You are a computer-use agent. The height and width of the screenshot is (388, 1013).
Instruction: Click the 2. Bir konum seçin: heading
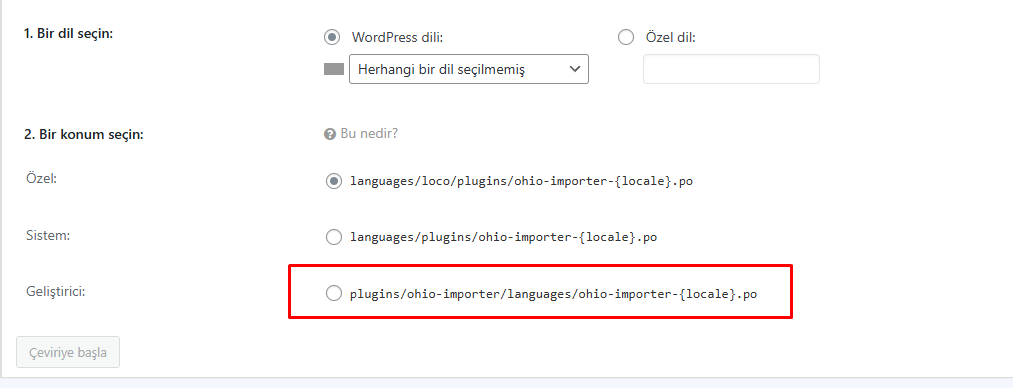pyautogui.click(x=84, y=135)
